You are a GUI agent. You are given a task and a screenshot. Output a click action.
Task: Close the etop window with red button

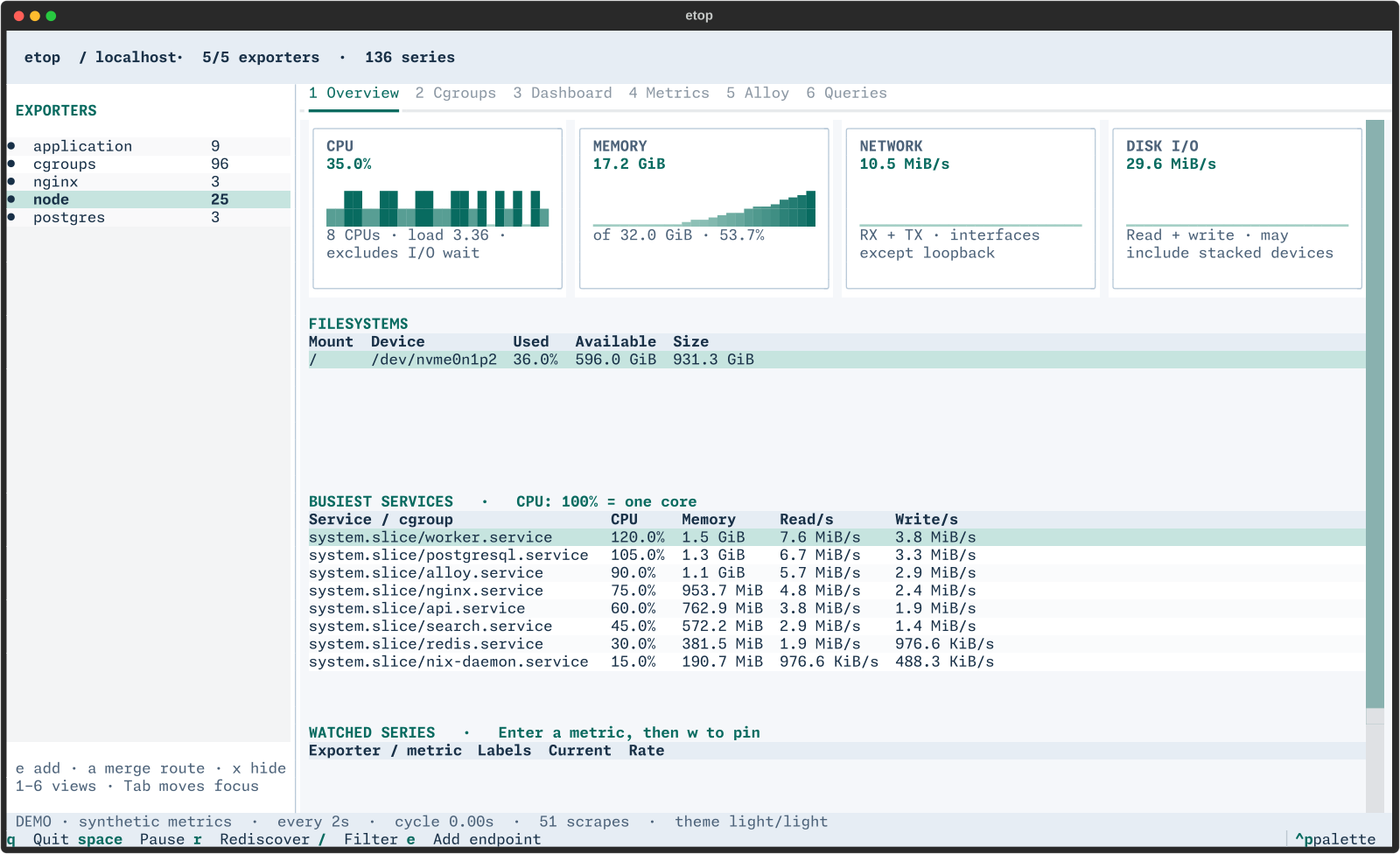click(19, 16)
